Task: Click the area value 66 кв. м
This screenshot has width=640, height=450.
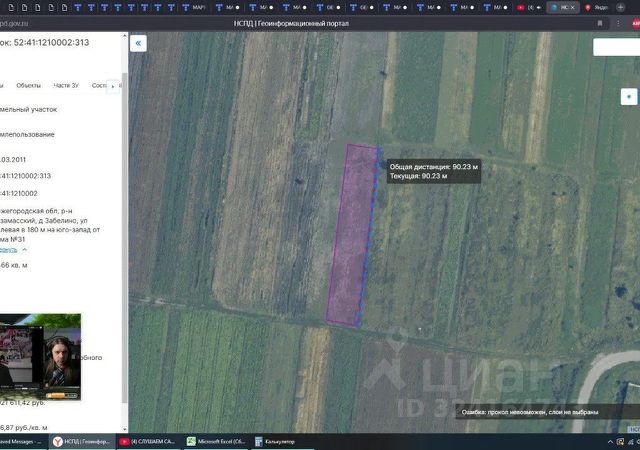Action: (x=14, y=265)
